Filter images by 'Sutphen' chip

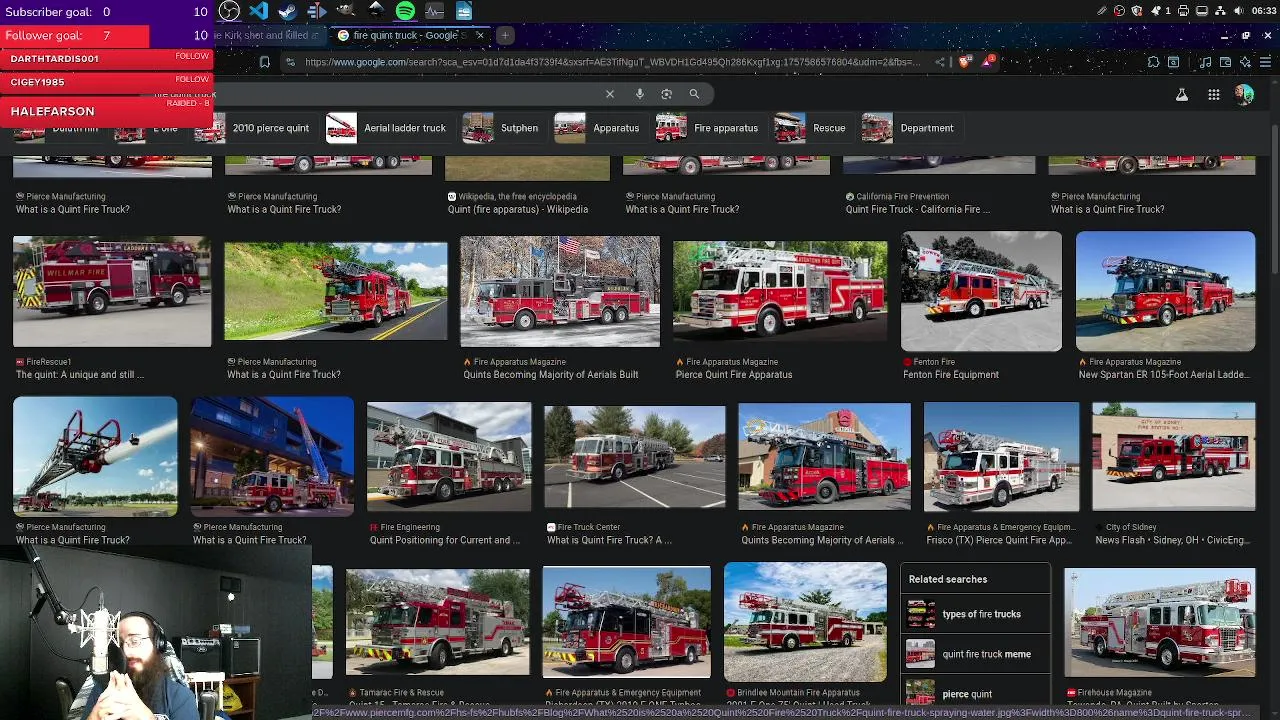click(502, 128)
